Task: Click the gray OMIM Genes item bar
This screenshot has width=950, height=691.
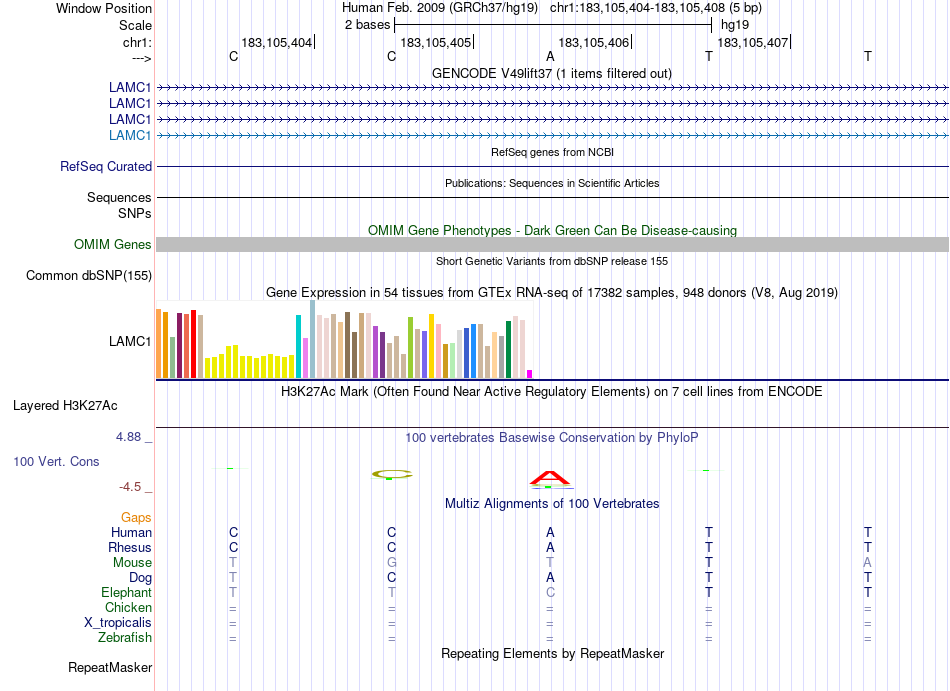Action: click(552, 244)
